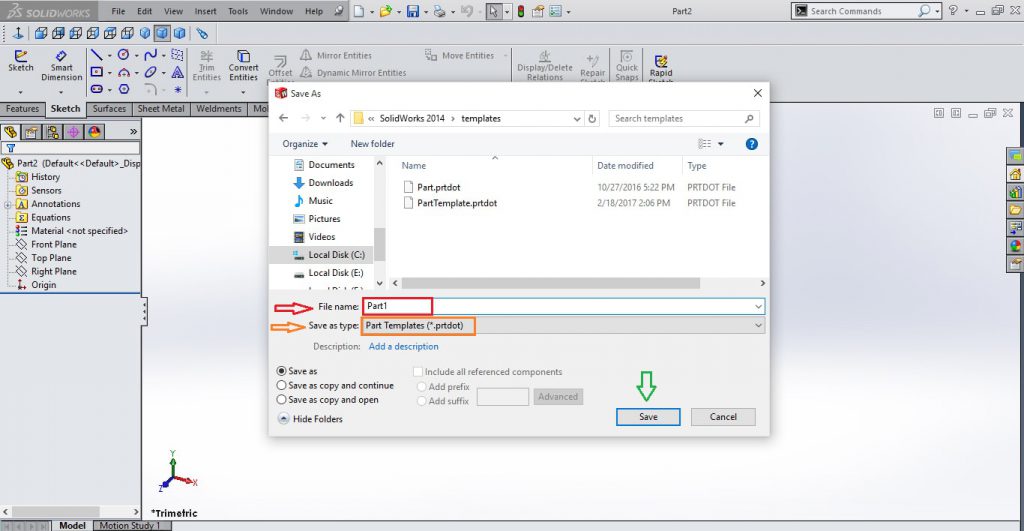Viewport: 1024px width, 531px height.
Task: Switch to the Weldments tab
Action: click(219, 109)
